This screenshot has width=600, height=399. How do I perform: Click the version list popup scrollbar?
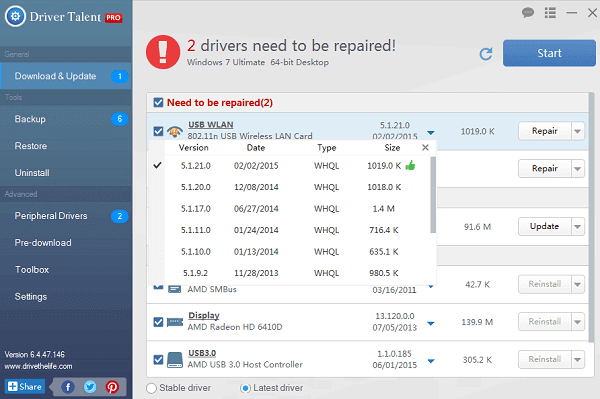pyautogui.click(x=433, y=195)
